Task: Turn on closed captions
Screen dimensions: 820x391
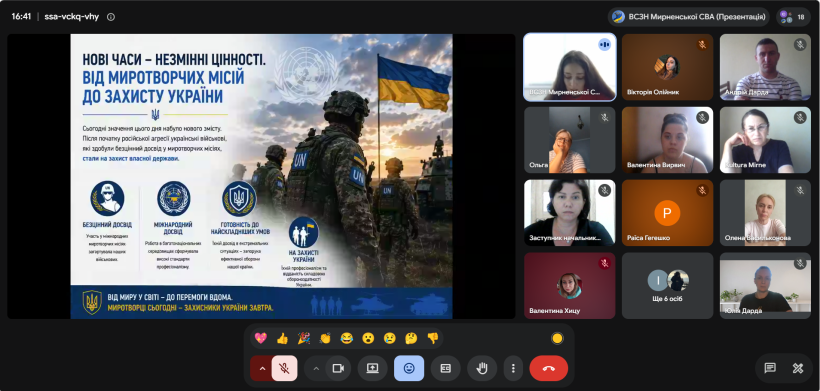Action: point(446,369)
